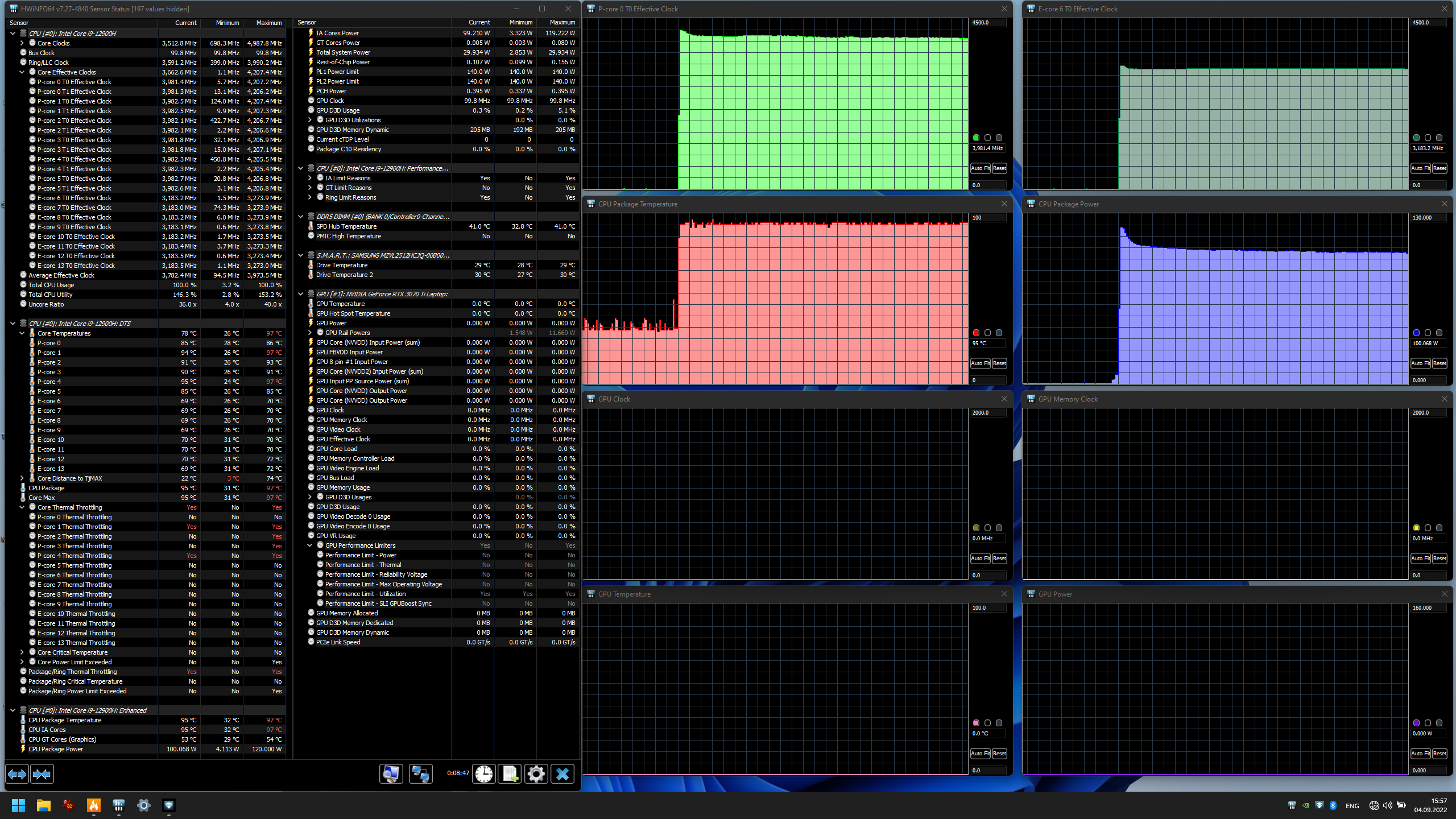
Task: Click the blue X close sensors icon
Action: (562, 773)
